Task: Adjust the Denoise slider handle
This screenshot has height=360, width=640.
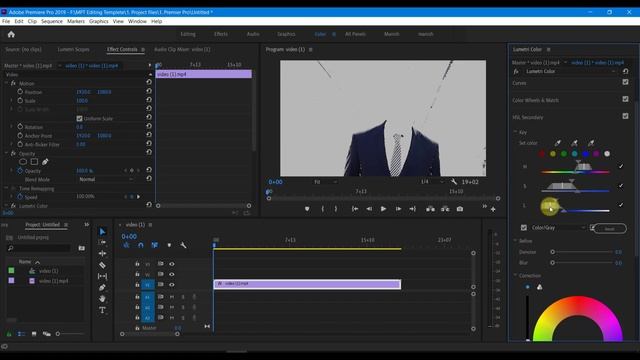Action: pyautogui.click(x=552, y=252)
